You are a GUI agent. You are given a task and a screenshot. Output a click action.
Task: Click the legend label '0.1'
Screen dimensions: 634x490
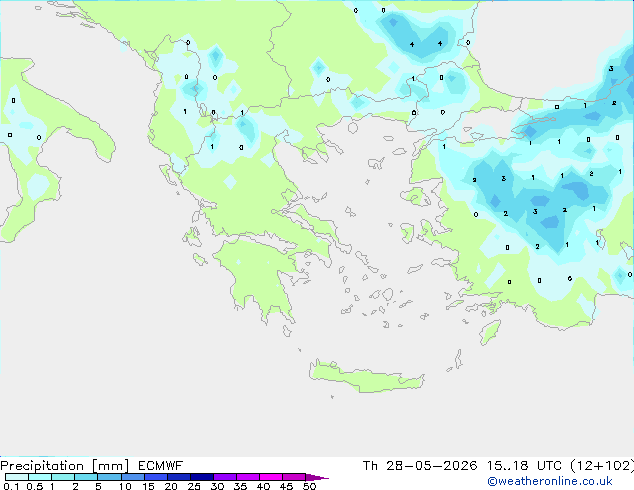click(x=11, y=486)
